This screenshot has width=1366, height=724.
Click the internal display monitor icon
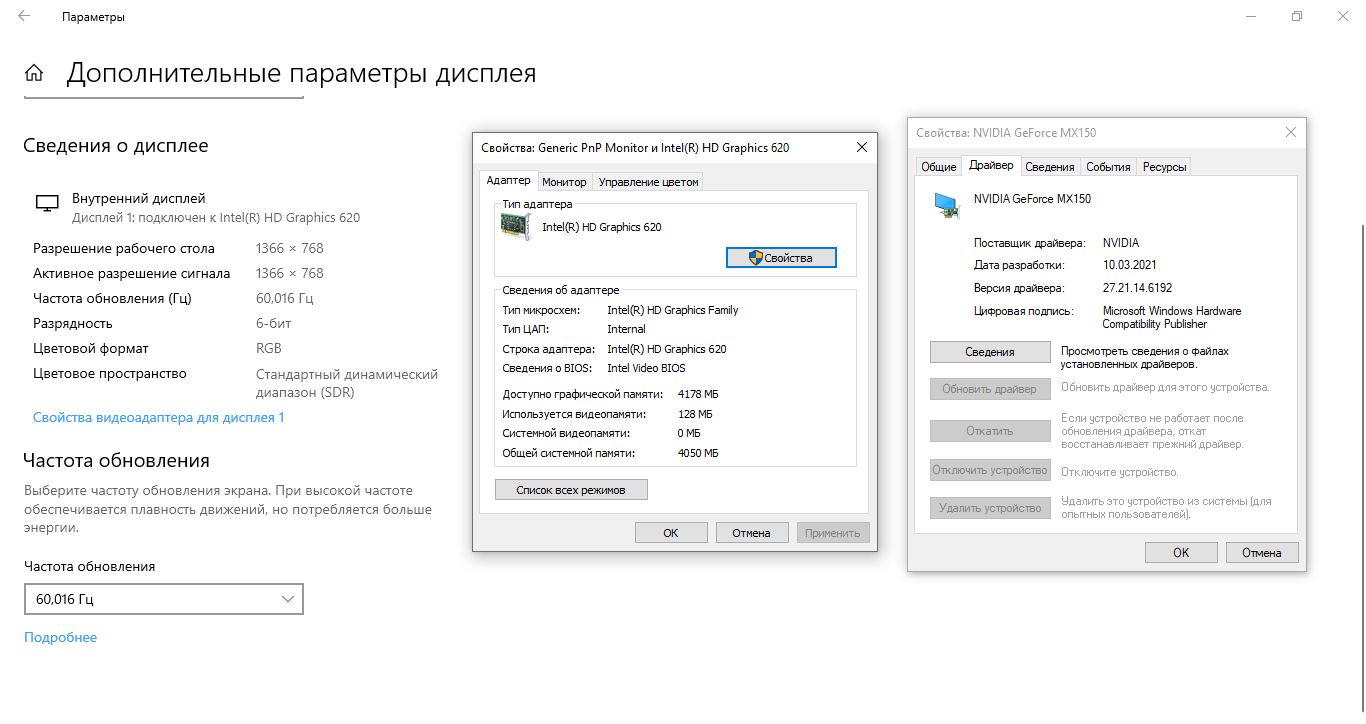click(47, 203)
